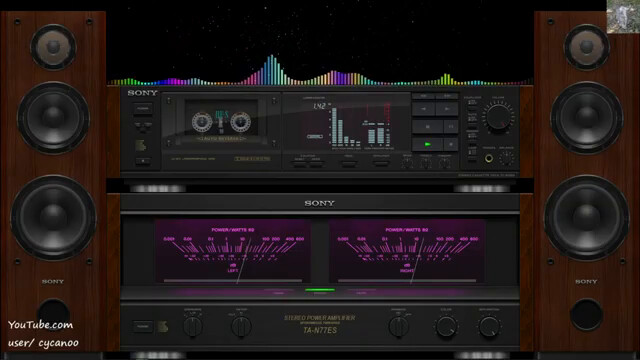Click the rewind button on the deck
Viewport: 640px width, 360px height.
pyautogui.click(x=423, y=109)
